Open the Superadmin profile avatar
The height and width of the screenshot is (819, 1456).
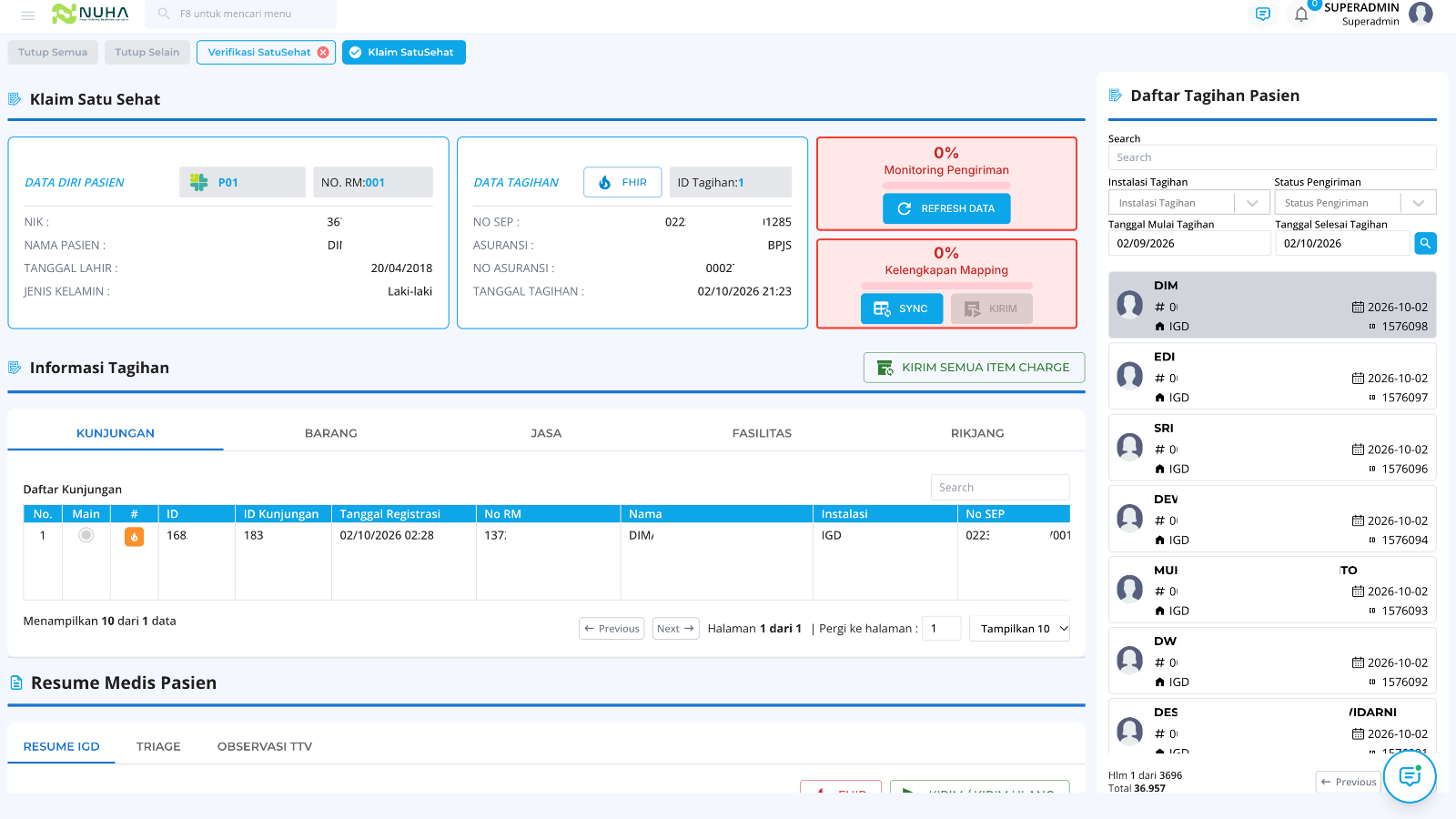(x=1421, y=14)
